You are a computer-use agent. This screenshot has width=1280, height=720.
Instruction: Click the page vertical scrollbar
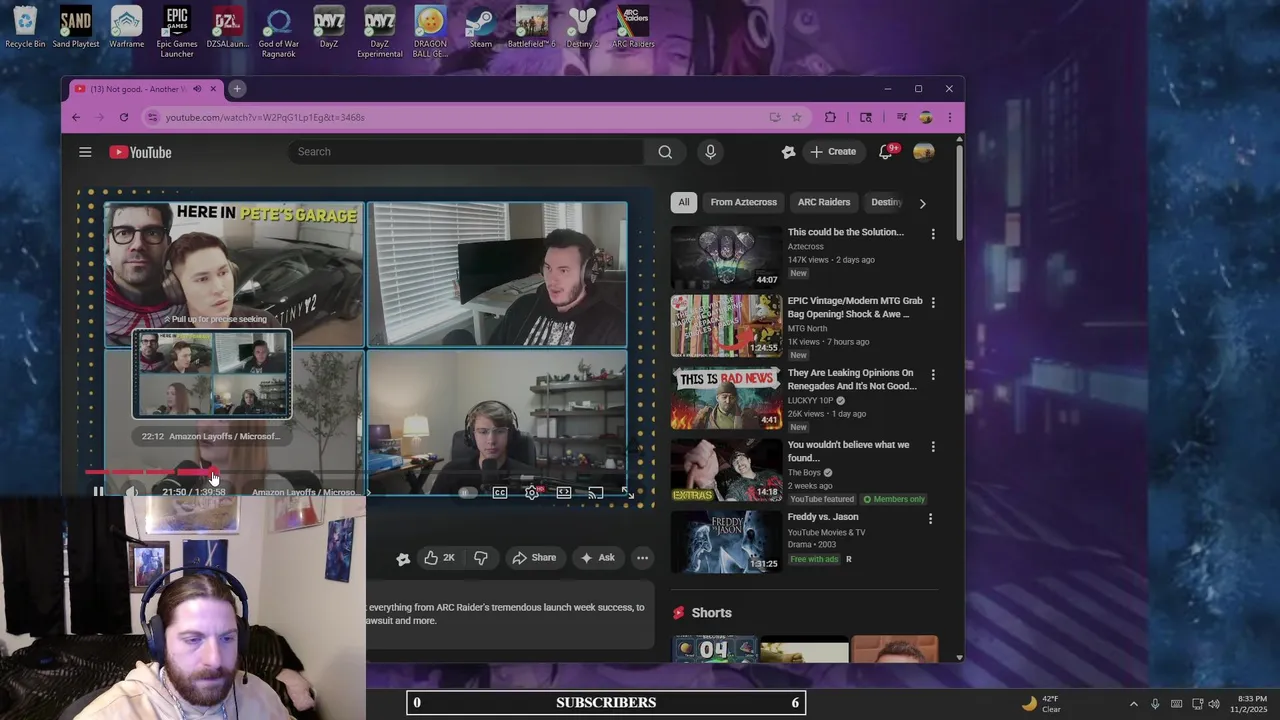pyautogui.click(x=960, y=195)
